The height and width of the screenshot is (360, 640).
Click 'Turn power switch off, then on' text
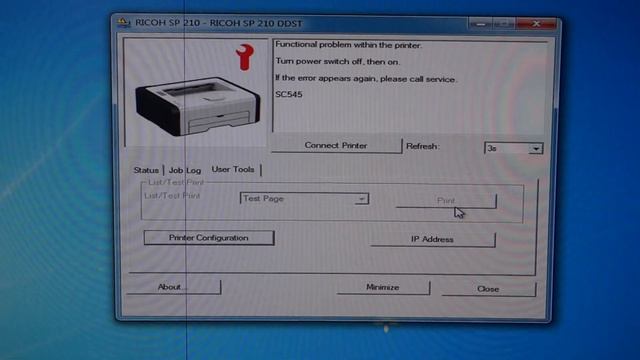(338, 62)
